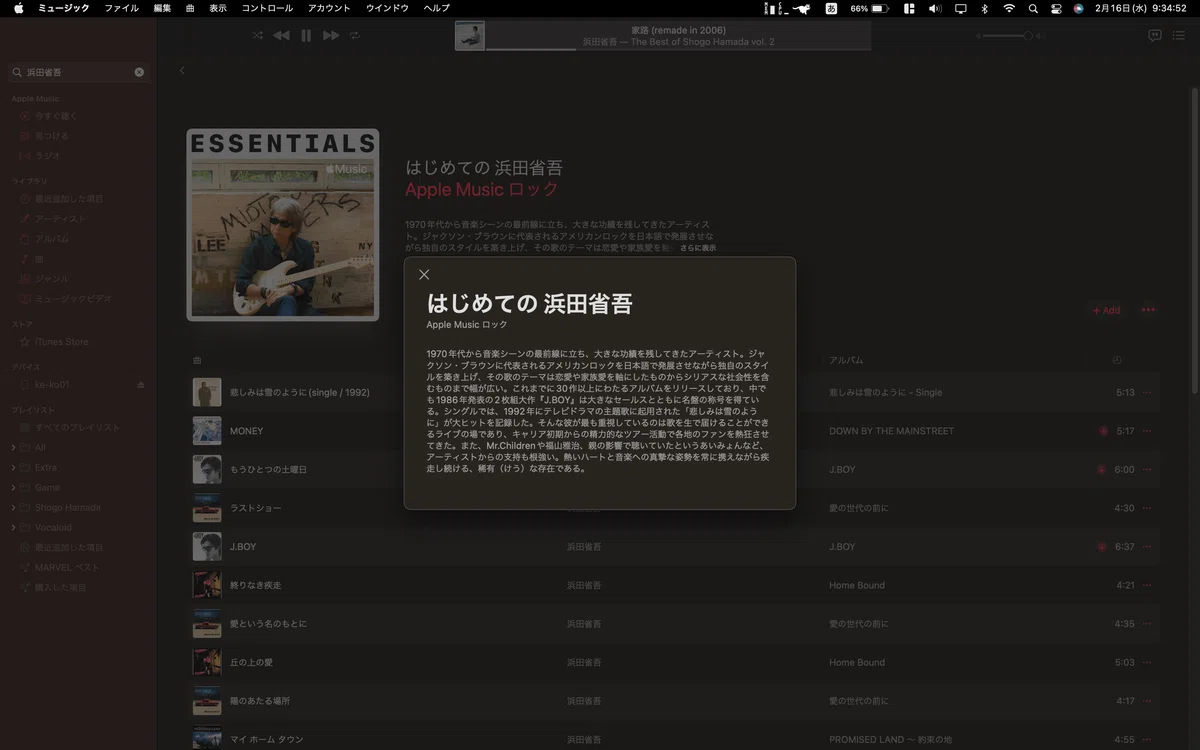Skip forward to the next track
1200x750 pixels.
[x=331, y=35]
